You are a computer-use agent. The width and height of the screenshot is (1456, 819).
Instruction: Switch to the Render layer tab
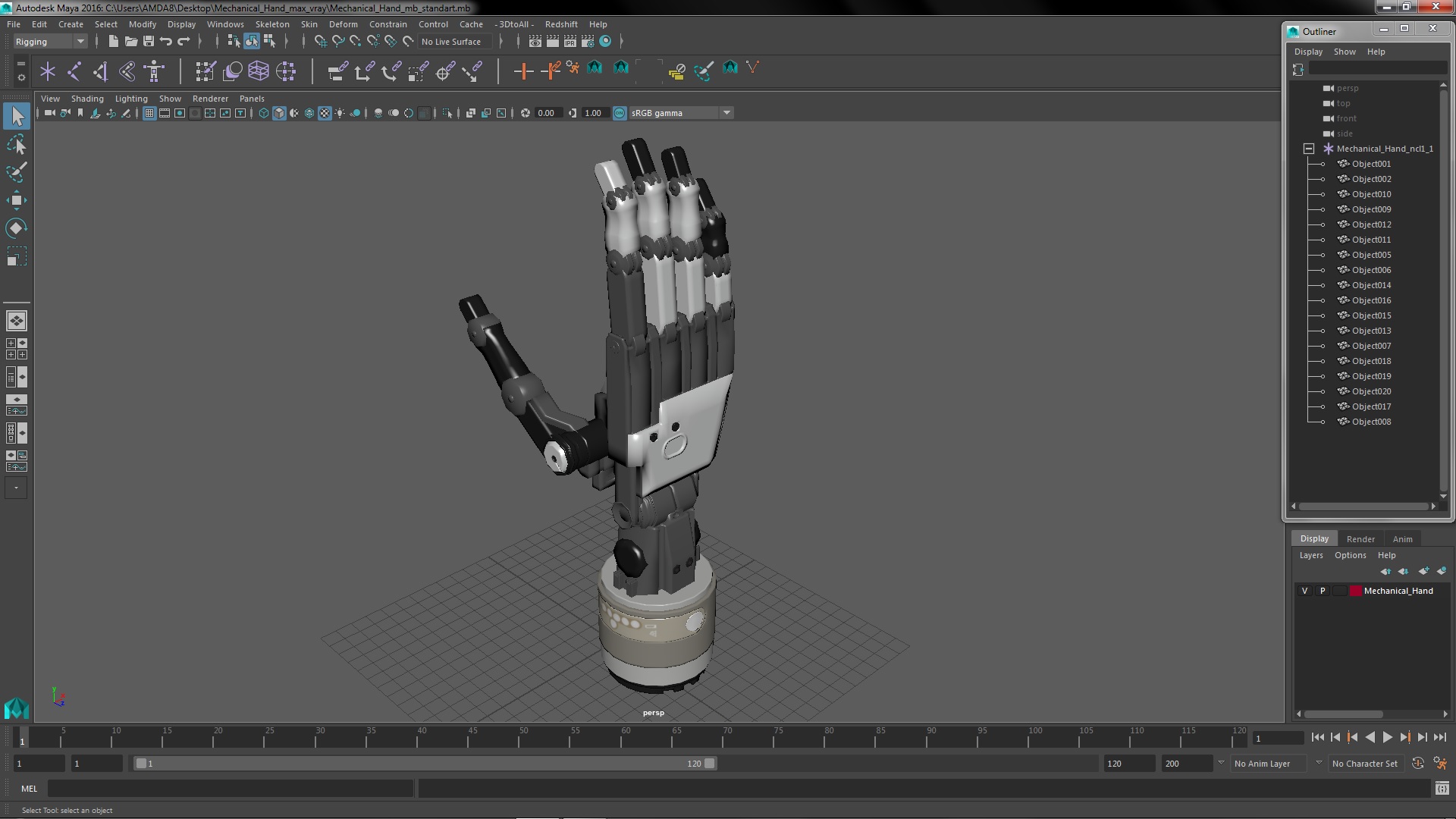point(1360,539)
